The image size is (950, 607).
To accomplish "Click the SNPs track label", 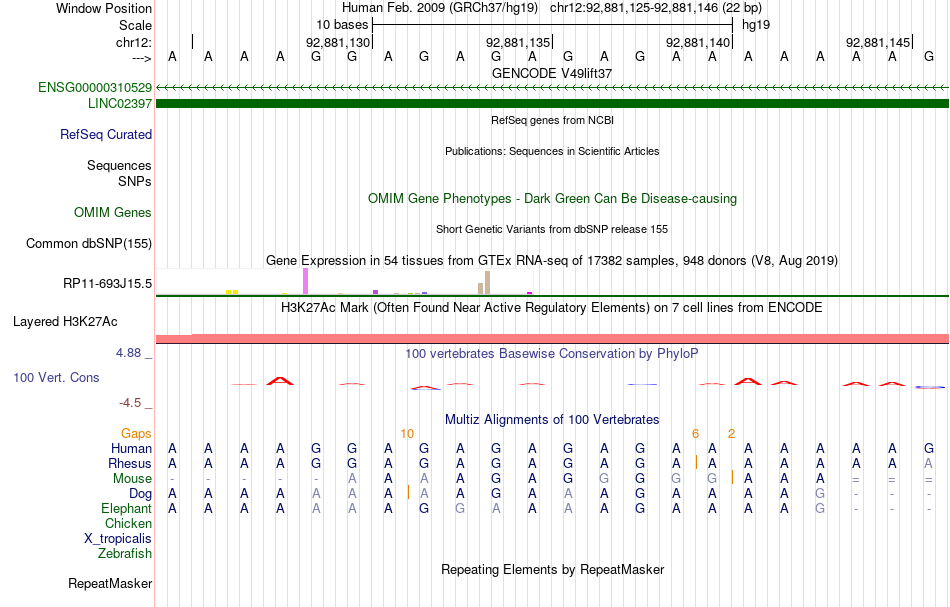I will [x=135, y=181].
